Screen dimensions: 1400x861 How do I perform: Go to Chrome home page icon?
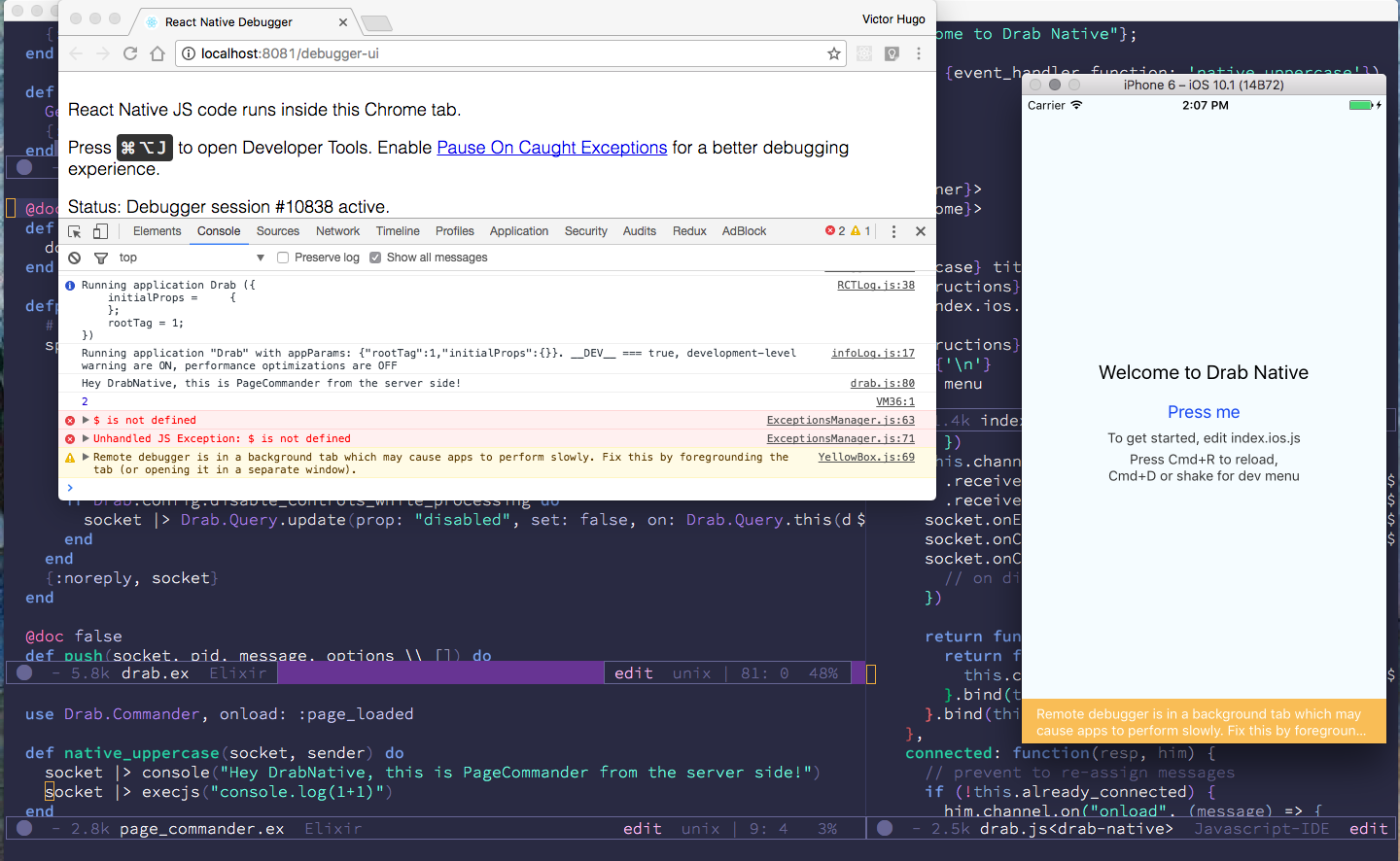coord(157,53)
